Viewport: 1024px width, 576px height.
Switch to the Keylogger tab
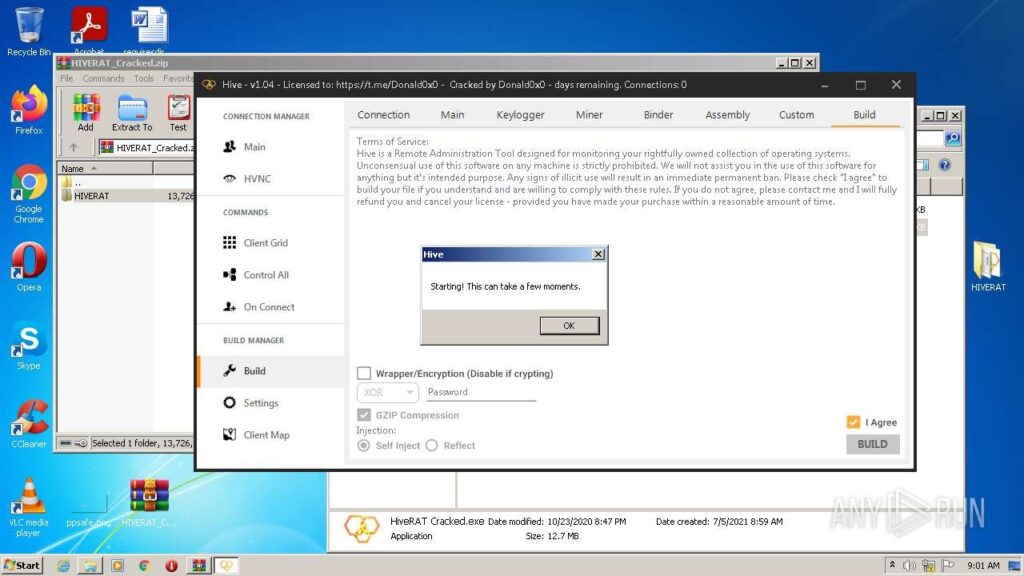click(520, 115)
